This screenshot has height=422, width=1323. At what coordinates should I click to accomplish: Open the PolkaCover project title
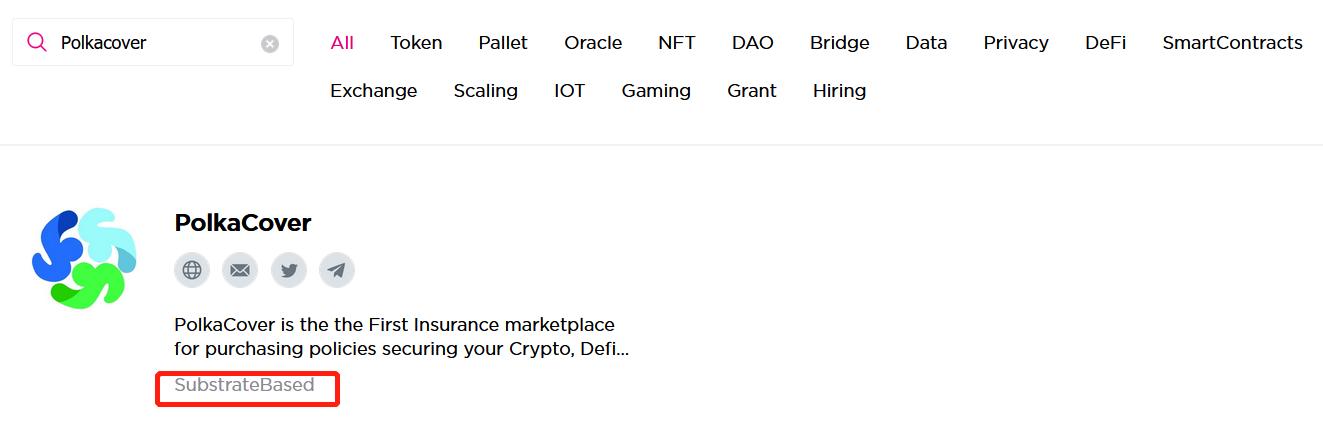[243, 223]
